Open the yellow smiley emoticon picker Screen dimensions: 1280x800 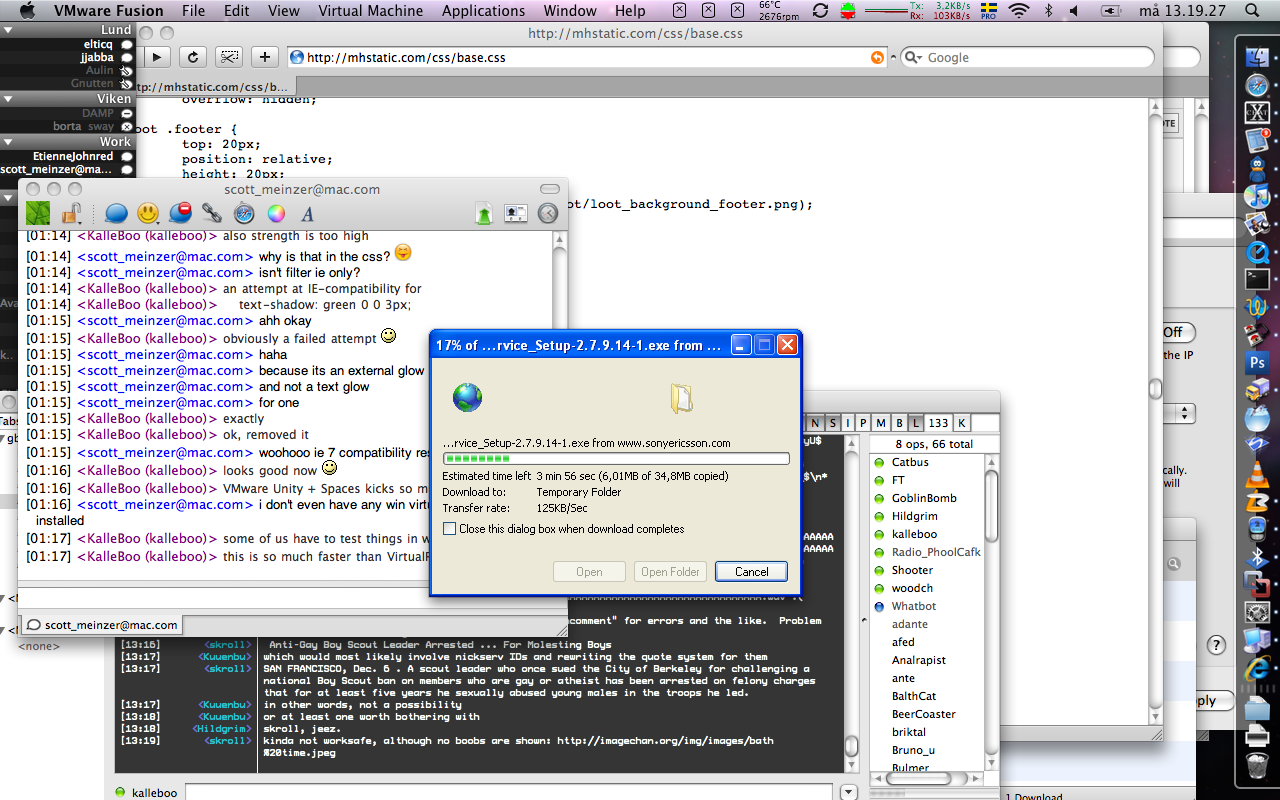tap(148, 213)
